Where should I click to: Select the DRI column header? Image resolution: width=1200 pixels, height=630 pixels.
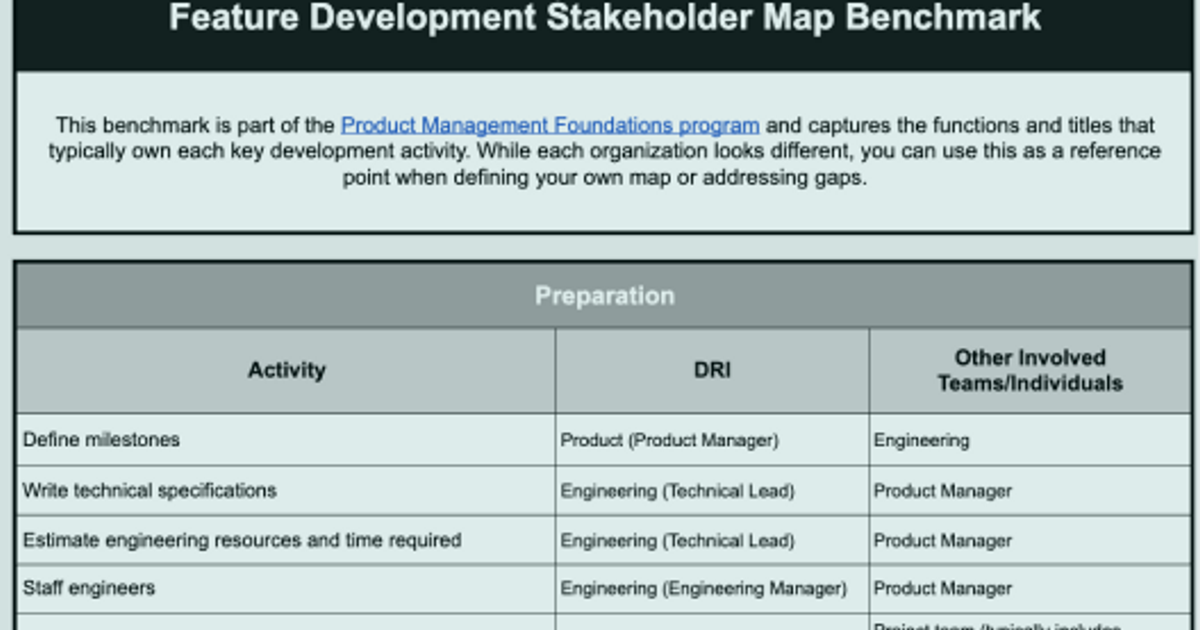click(x=711, y=369)
